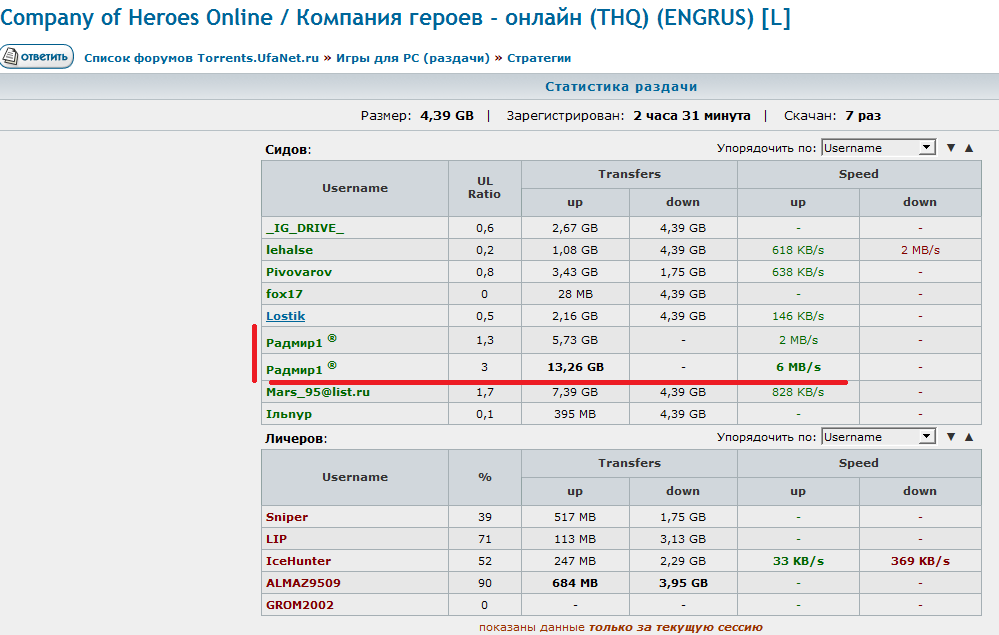Open the Стратегии subforum link

tap(539, 58)
